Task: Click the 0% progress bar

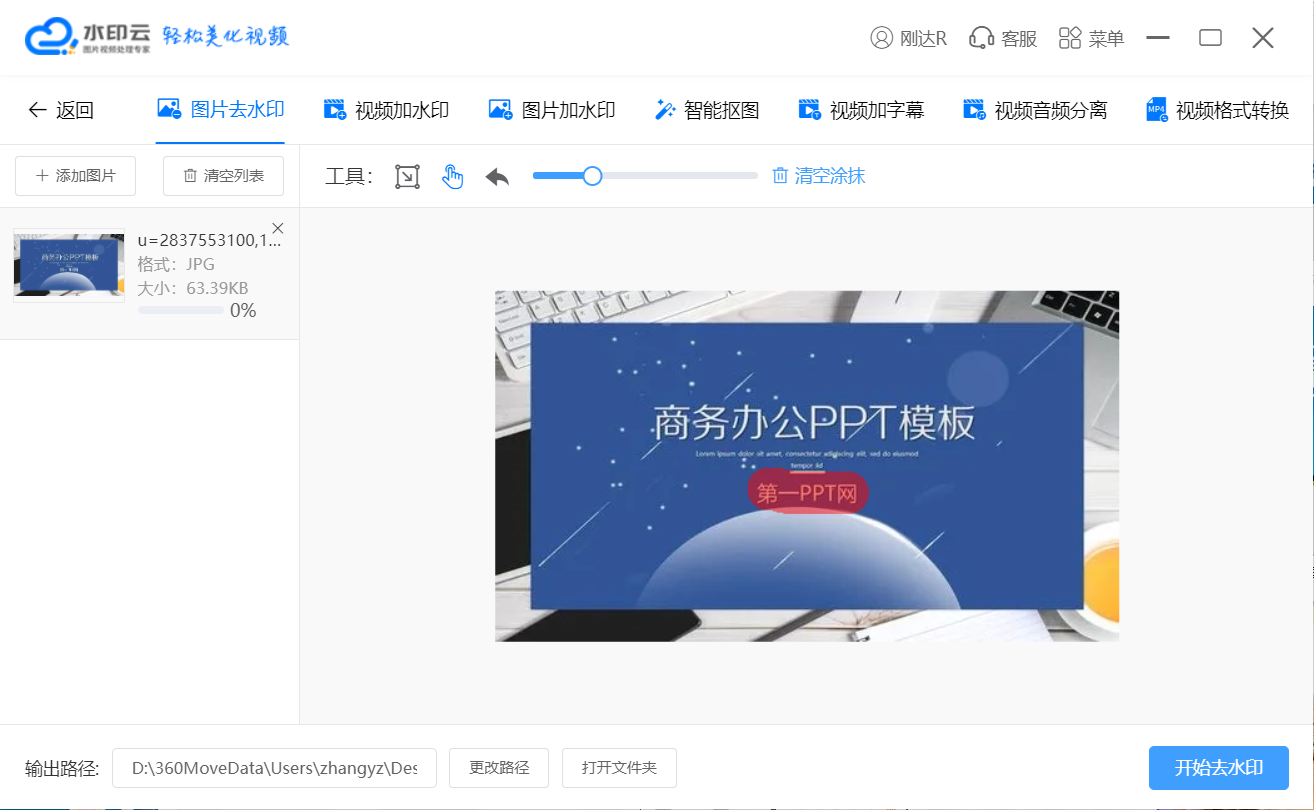Action: point(180,311)
